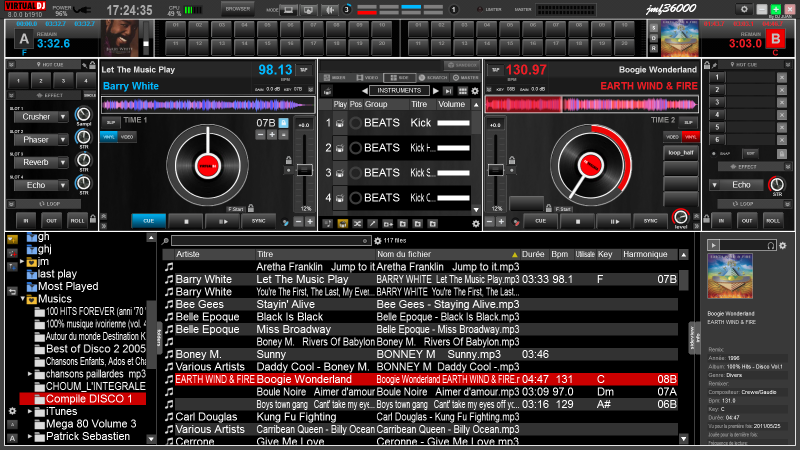The width and height of the screenshot is (800, 450).
Task: Click the loop padlock on left deck
Action: [92, 219]
